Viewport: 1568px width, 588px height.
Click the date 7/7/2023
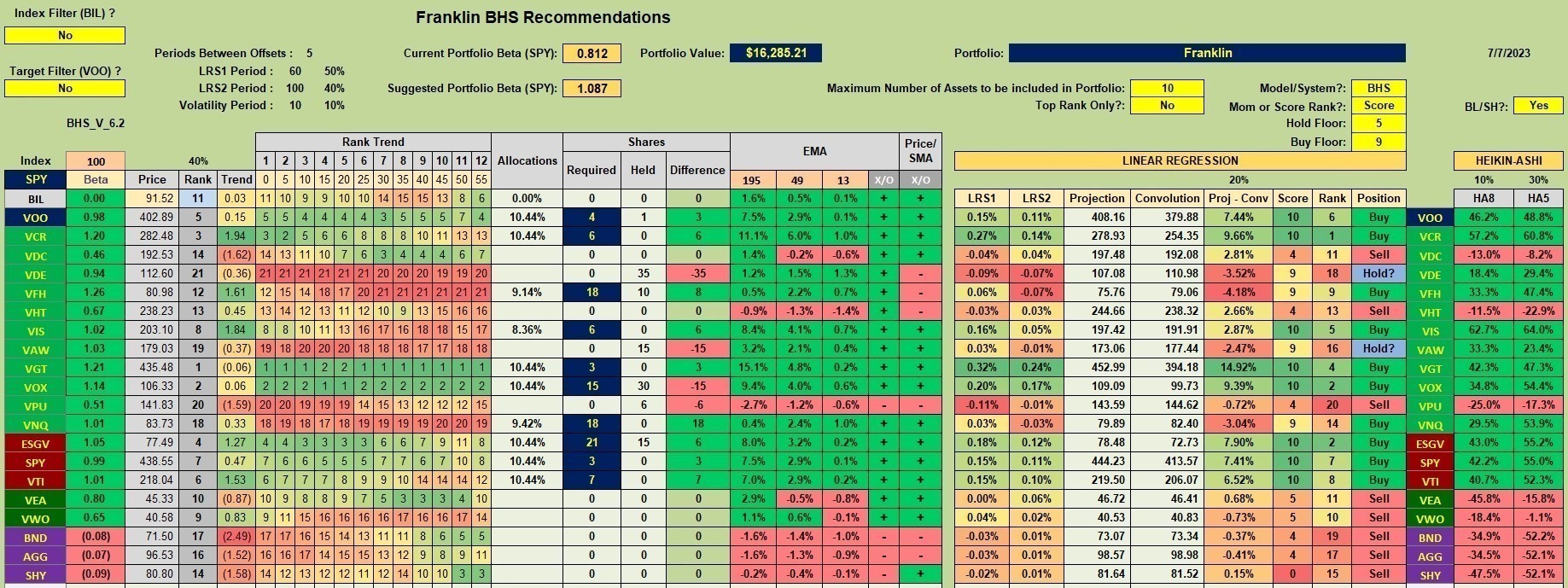1508,53
